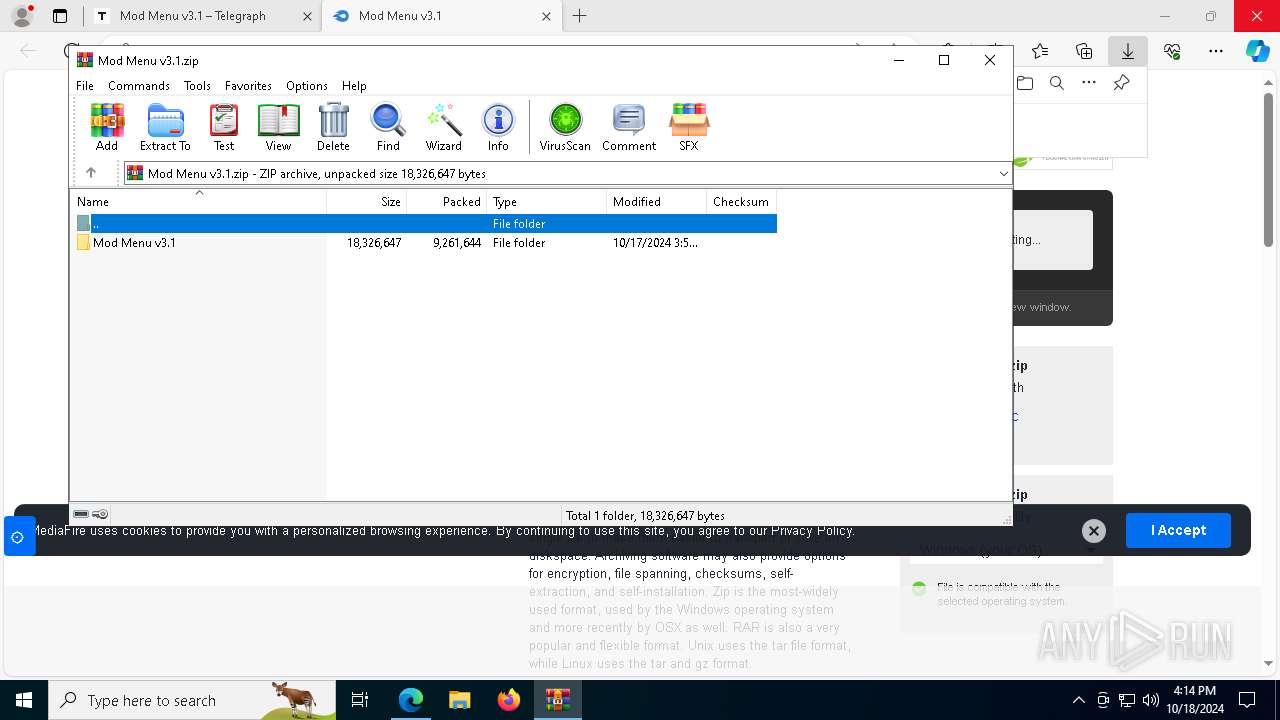Click the Find magnifier icon
The height and width of the screenshot is (720, 1280).
click(388, 127)
